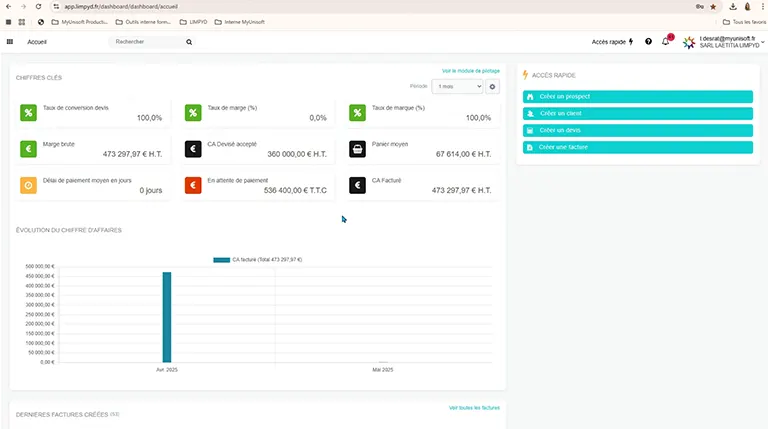The width and height of the screenshot is (768, 429).
Task: Go to the Accueil menu item
Action: click(x=37, y=42)
